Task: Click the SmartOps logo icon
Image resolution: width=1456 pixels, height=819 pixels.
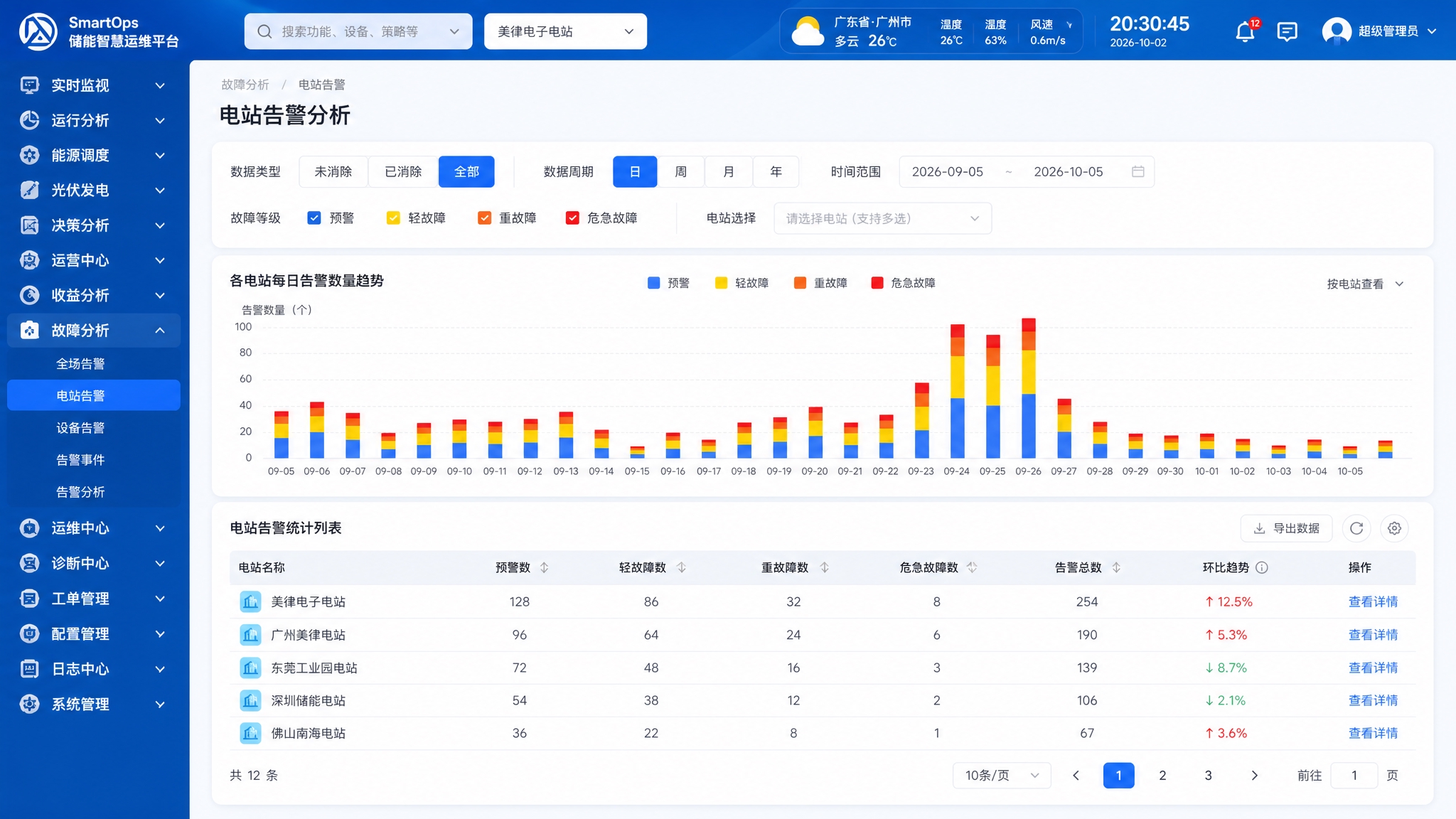Action: [x=38, y=31]
